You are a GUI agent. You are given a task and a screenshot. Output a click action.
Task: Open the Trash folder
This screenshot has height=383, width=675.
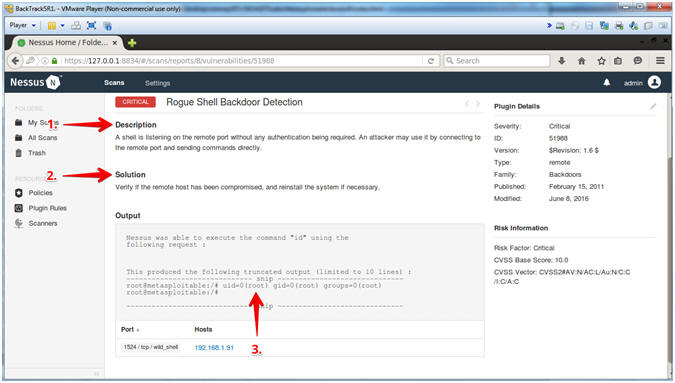(x=37, y=153)
